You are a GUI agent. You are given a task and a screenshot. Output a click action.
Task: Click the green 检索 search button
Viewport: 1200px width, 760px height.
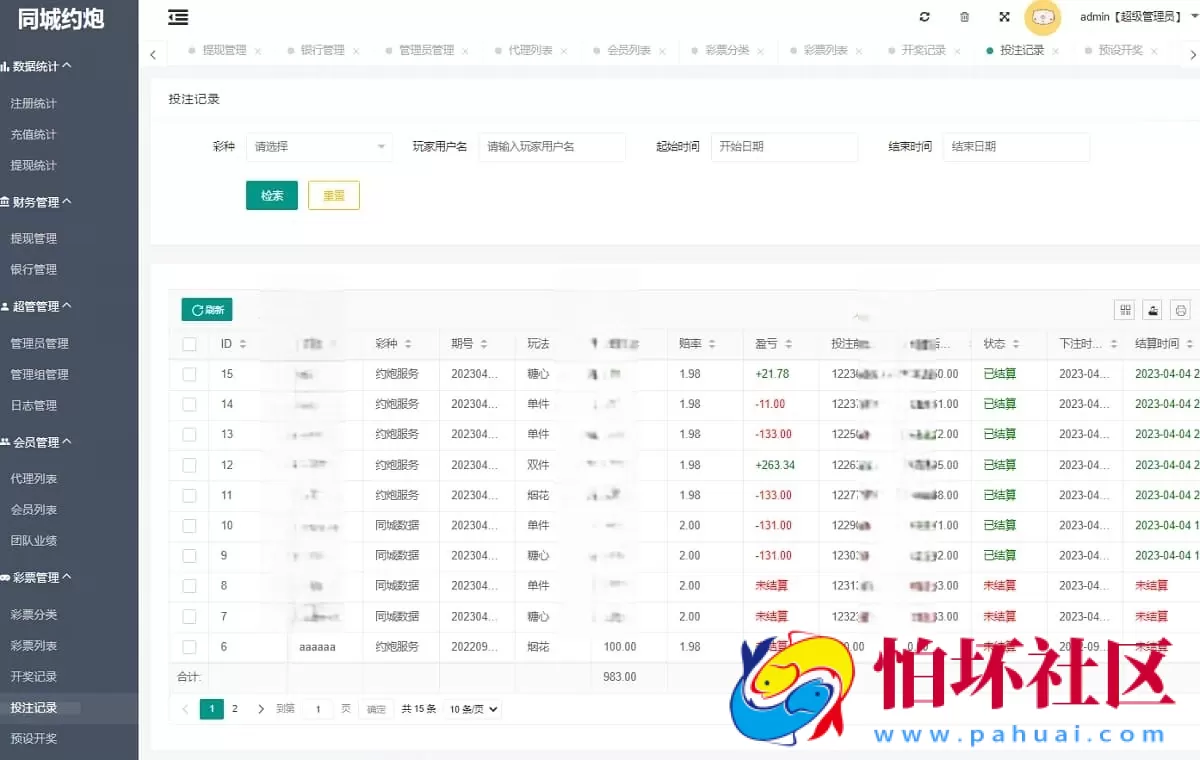coord(271,195)
